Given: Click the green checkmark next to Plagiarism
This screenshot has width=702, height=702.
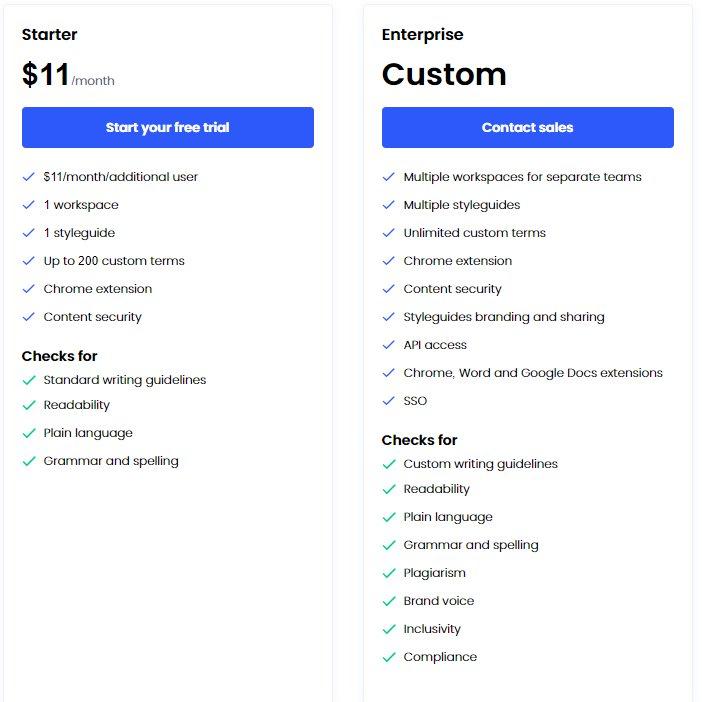Looking at the screenshot, I should pos(389,573).
